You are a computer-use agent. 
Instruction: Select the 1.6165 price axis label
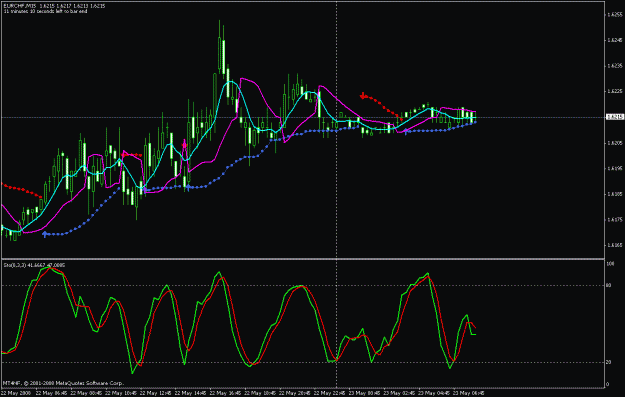(614, 245)
